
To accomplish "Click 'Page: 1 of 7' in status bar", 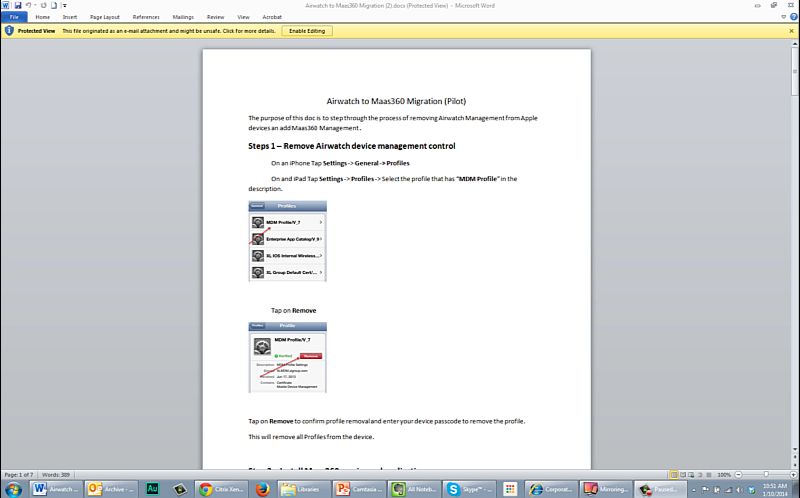I will click(19, 475).
